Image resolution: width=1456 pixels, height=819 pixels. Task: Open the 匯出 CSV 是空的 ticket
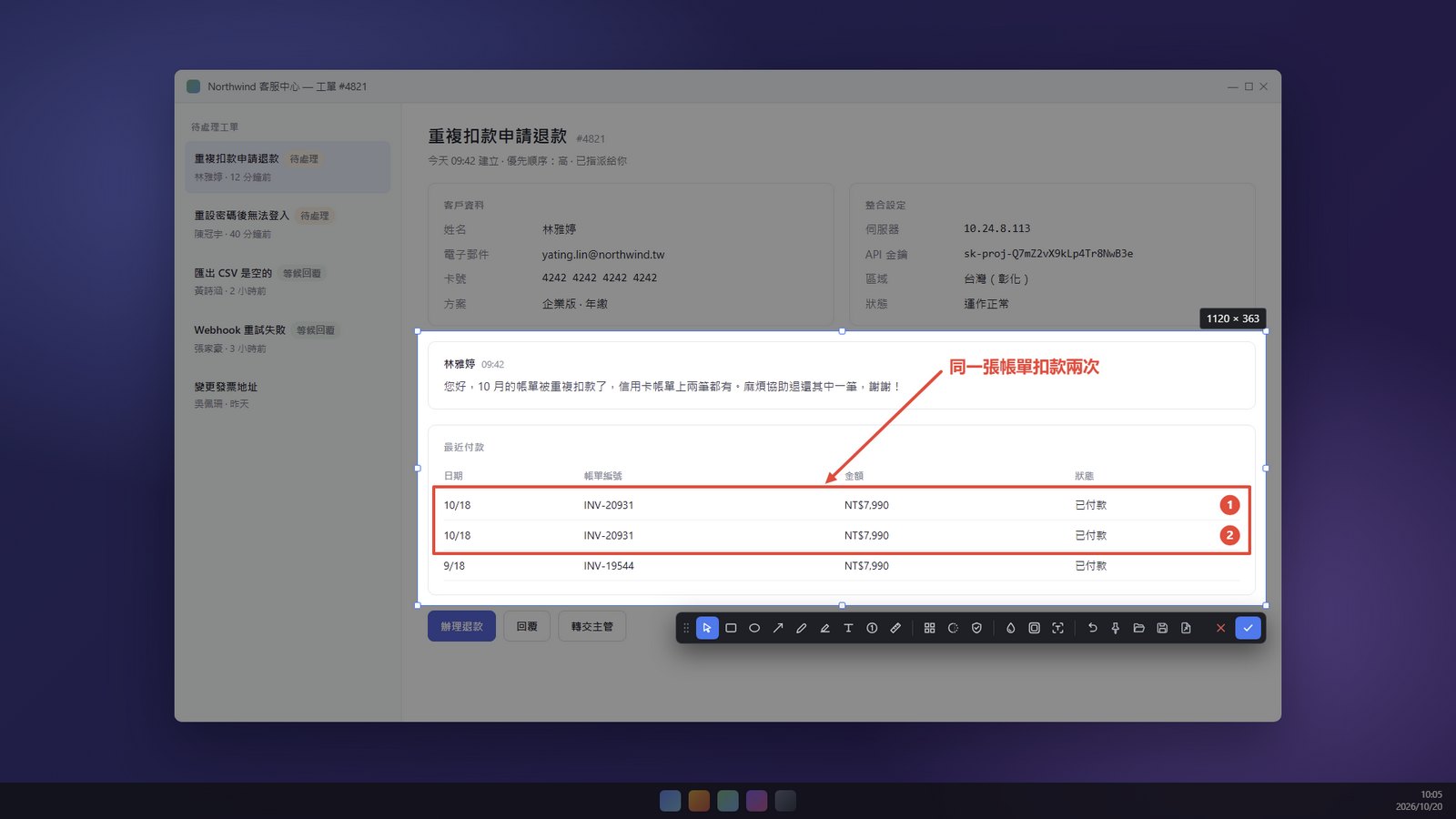point(288,281)
